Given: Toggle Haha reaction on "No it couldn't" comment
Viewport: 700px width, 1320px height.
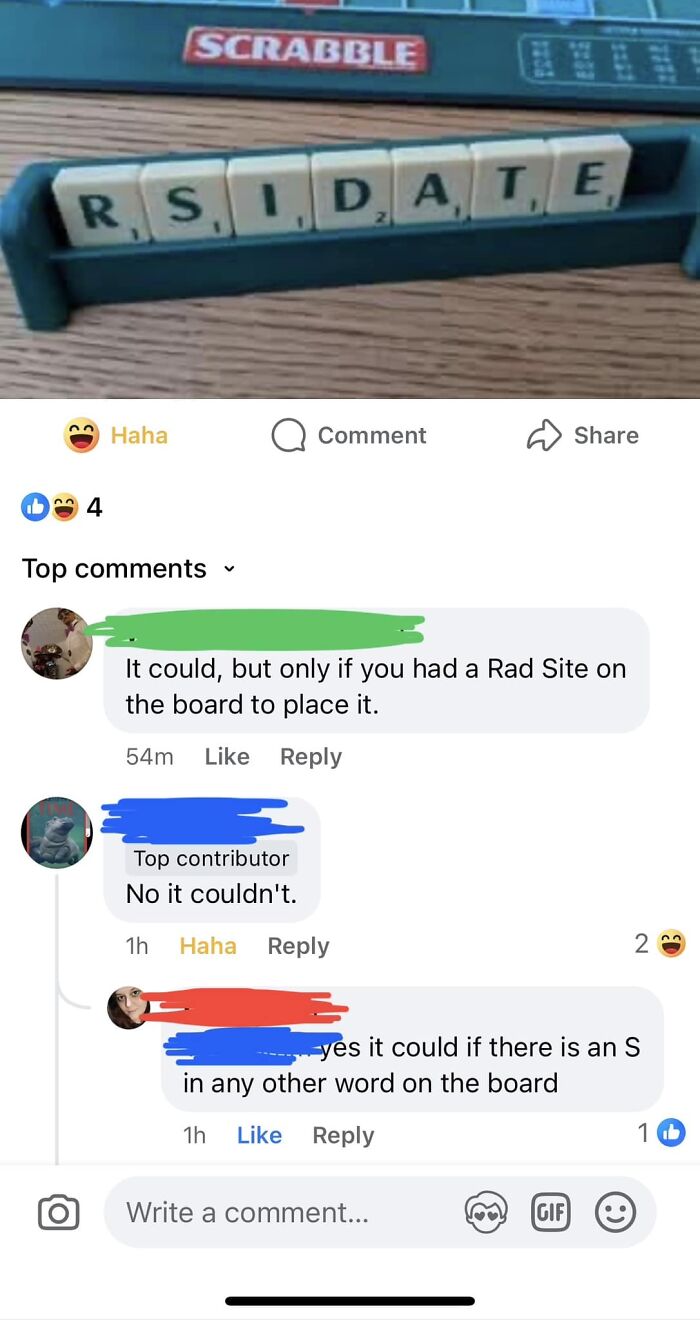Looking at the screenshot, I should (208, 946).
